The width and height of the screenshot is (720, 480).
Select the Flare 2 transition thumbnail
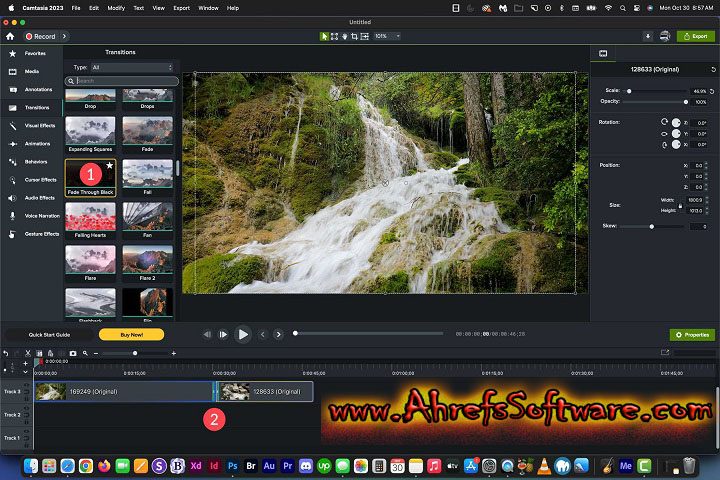(x=147, y=263)
